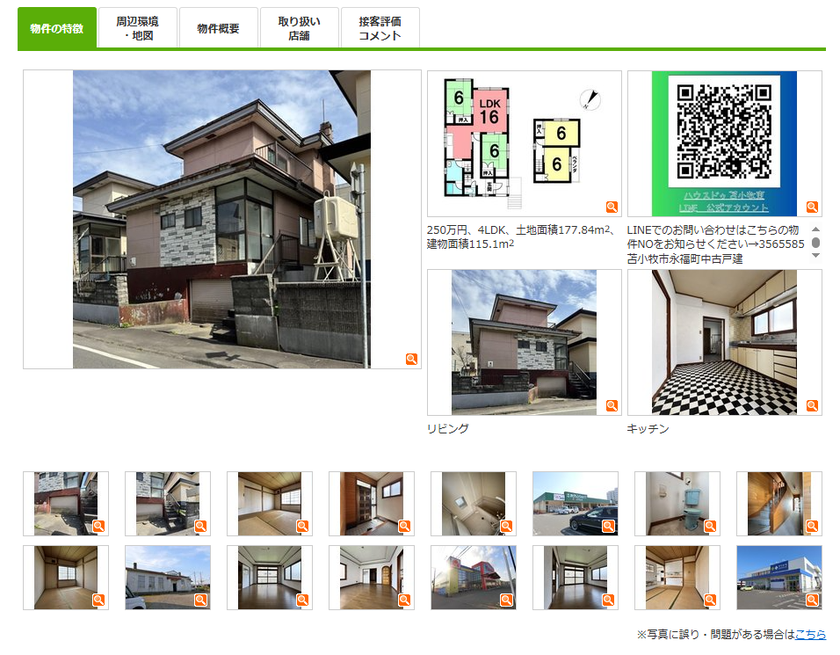Open wooden front door entrance thumbnail
The image size is (840, 655).
pos(372,503)
